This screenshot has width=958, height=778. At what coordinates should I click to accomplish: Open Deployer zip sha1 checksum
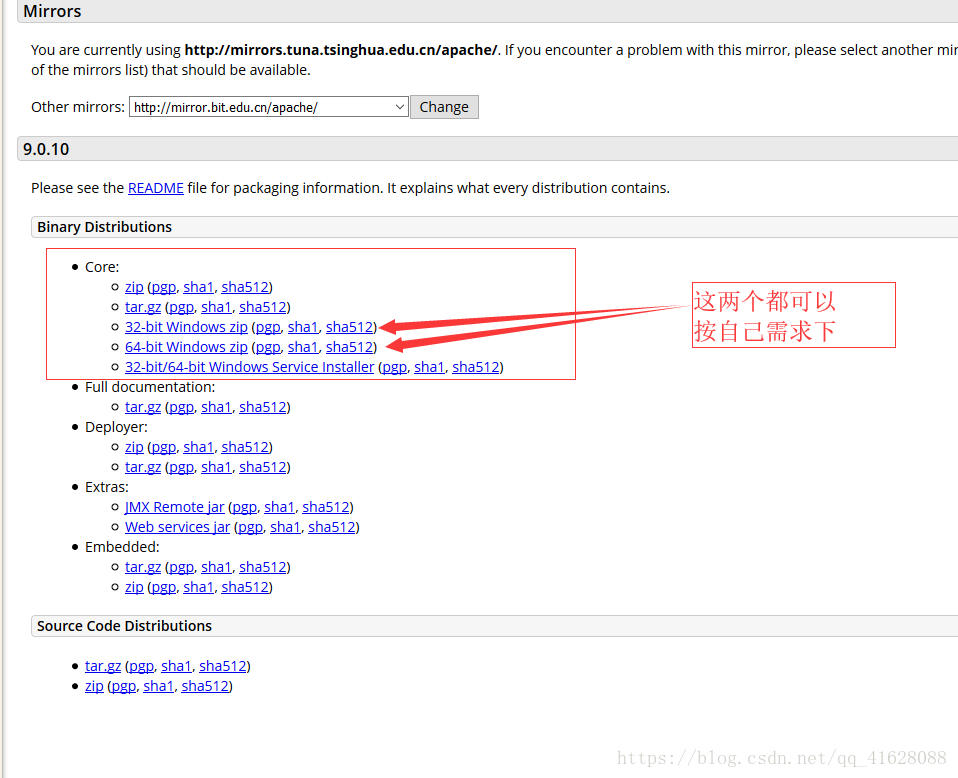click(199, 447)
